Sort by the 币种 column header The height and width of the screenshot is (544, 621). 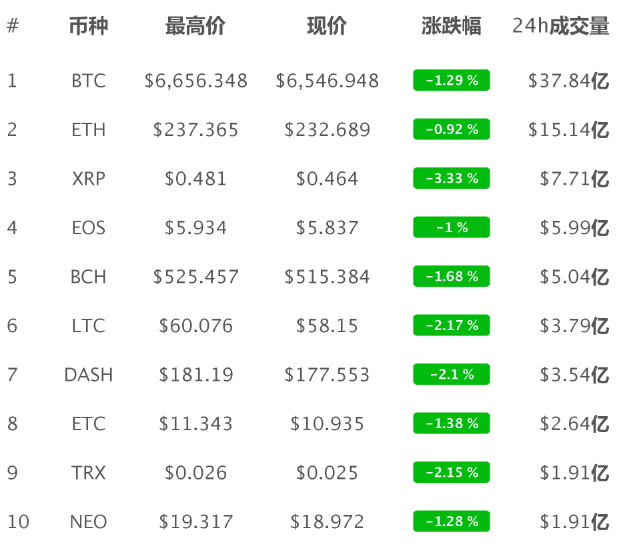pos(88,26)
